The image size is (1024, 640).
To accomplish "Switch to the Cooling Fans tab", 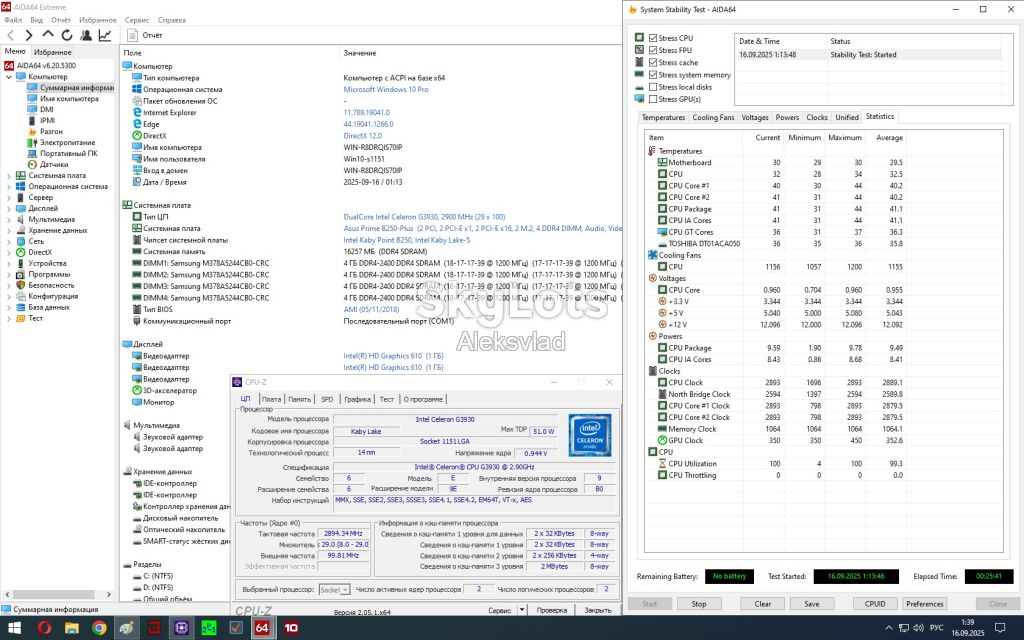I will tap(713, 118).
